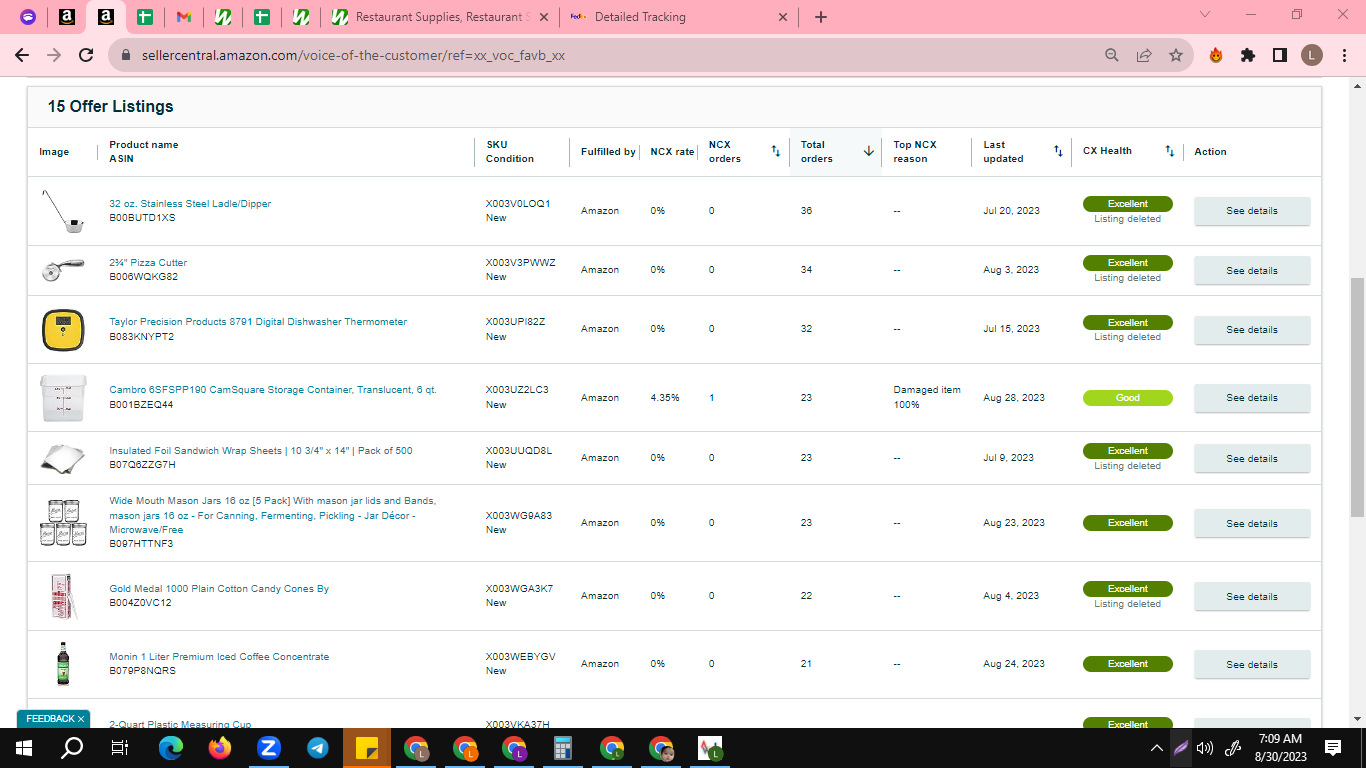1366x768 pixels.
Task: Open the zoom magnifier in address bar
Action: pyautogui.click(x=1112, y=55)
